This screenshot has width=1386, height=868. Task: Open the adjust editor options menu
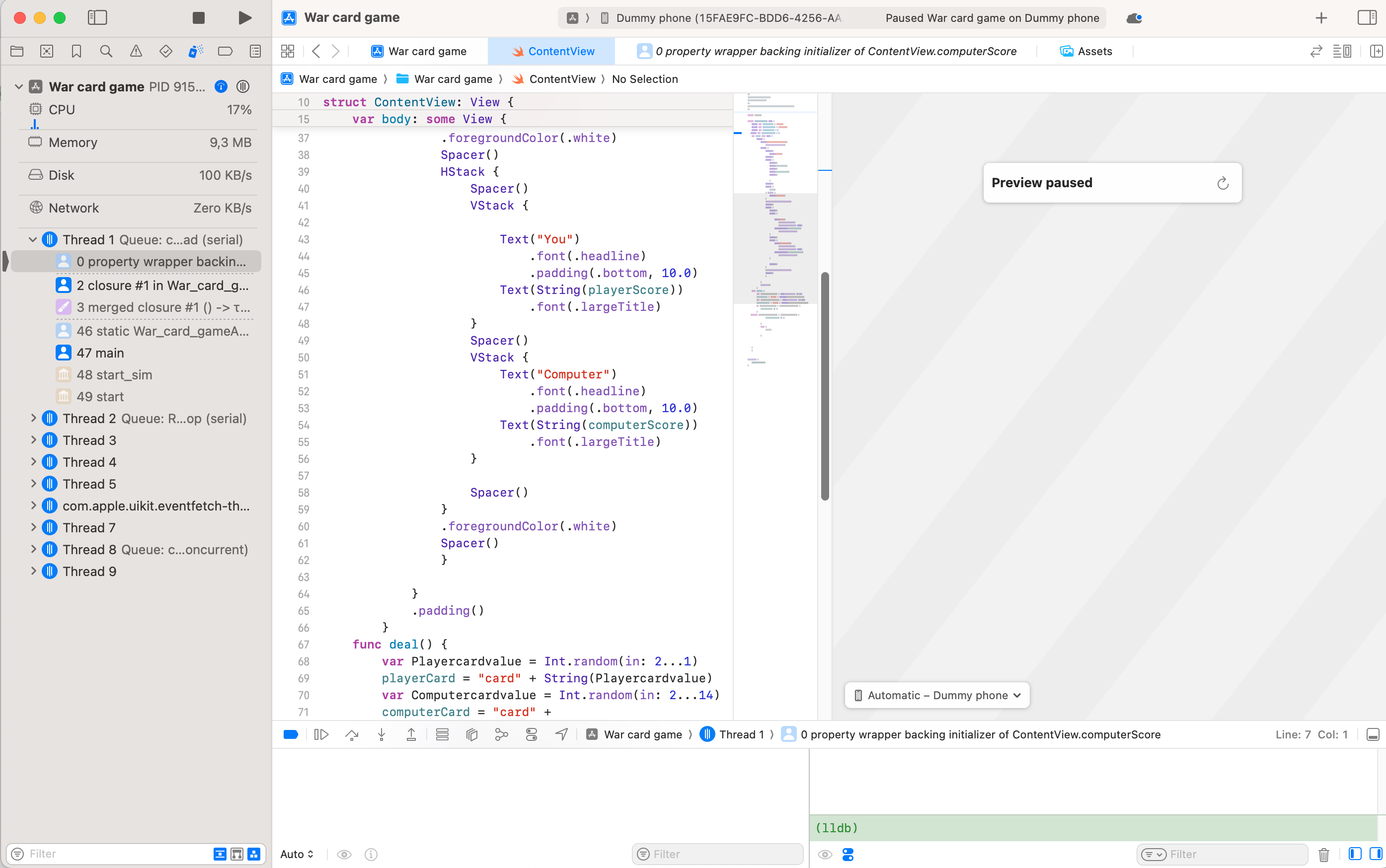click(x=1342, y=52)
